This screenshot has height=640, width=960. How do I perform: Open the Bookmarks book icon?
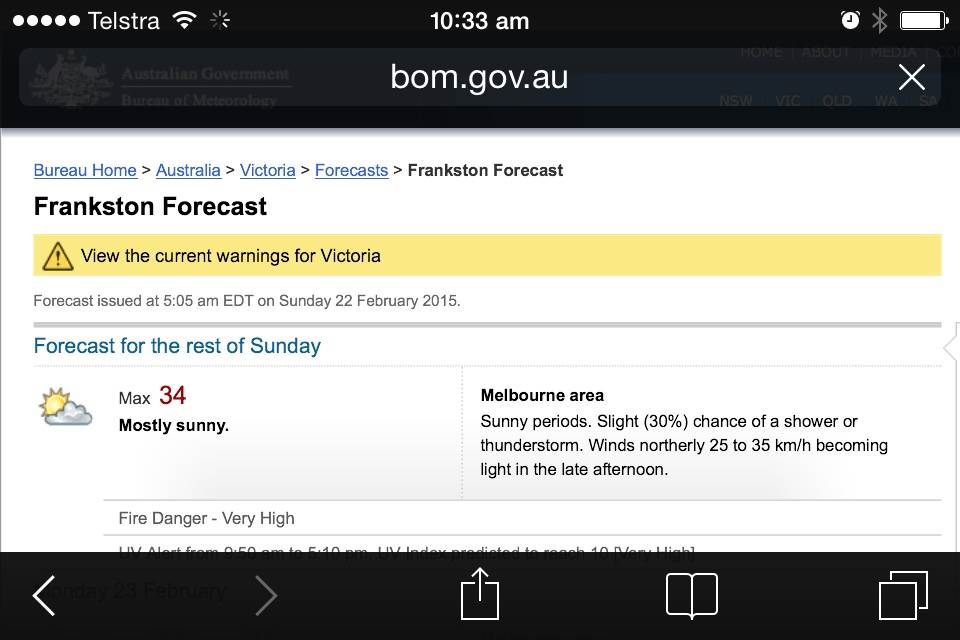click(x=691, y=596)
